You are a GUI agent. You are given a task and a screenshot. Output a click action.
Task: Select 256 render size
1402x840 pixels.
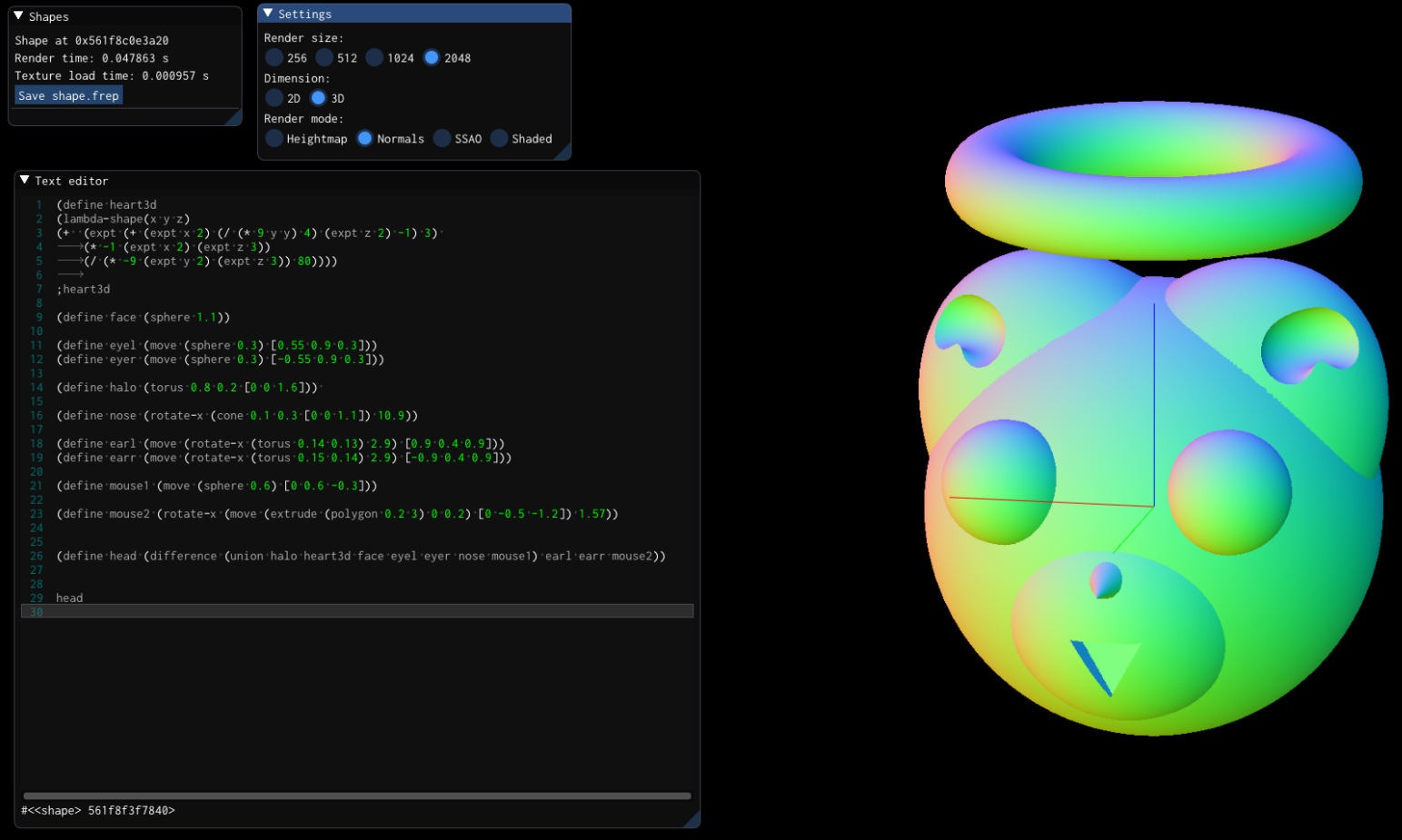point(274,58)
